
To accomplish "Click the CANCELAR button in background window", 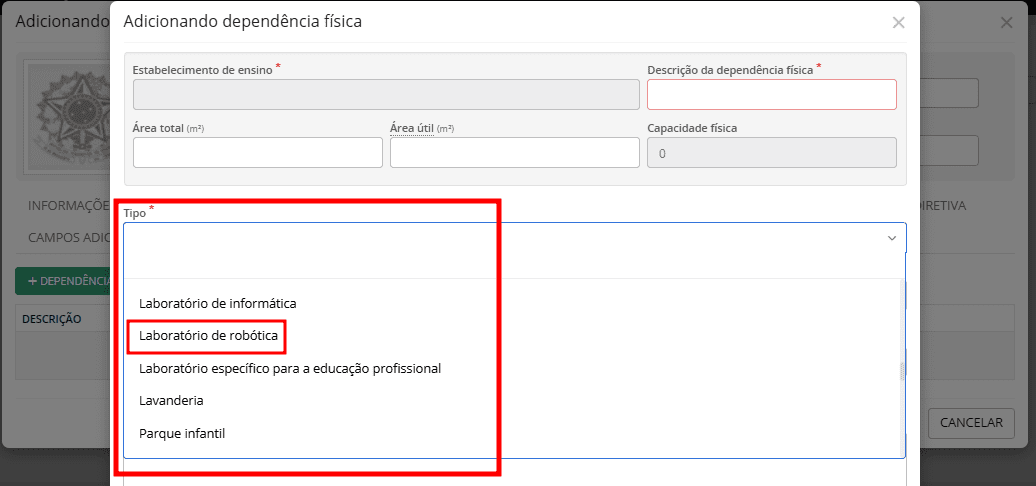I will 971,423.
